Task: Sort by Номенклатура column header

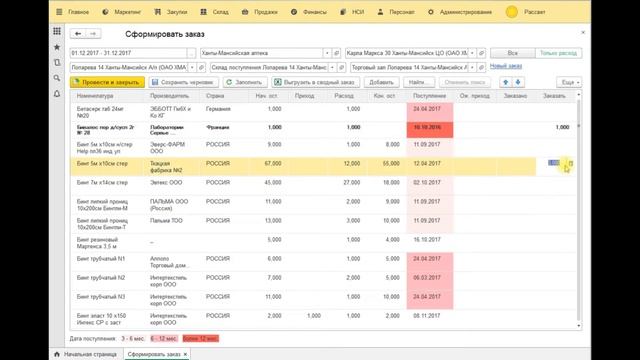Action: (x=107, y=96)
